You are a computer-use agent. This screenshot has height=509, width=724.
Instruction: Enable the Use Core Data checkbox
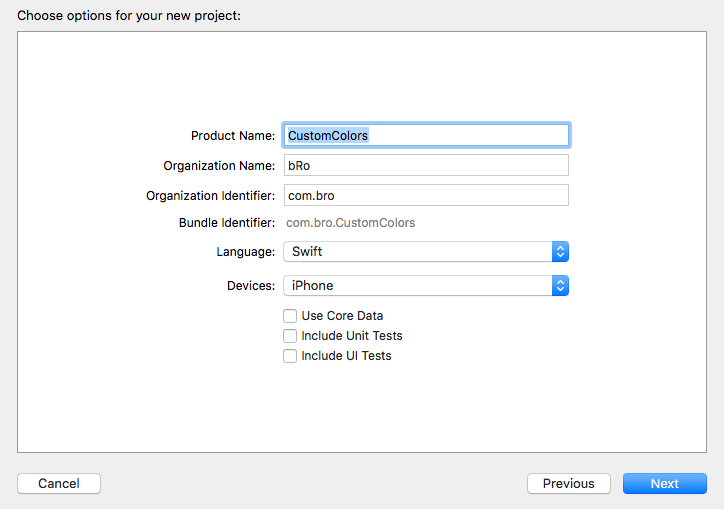[290, 316]
